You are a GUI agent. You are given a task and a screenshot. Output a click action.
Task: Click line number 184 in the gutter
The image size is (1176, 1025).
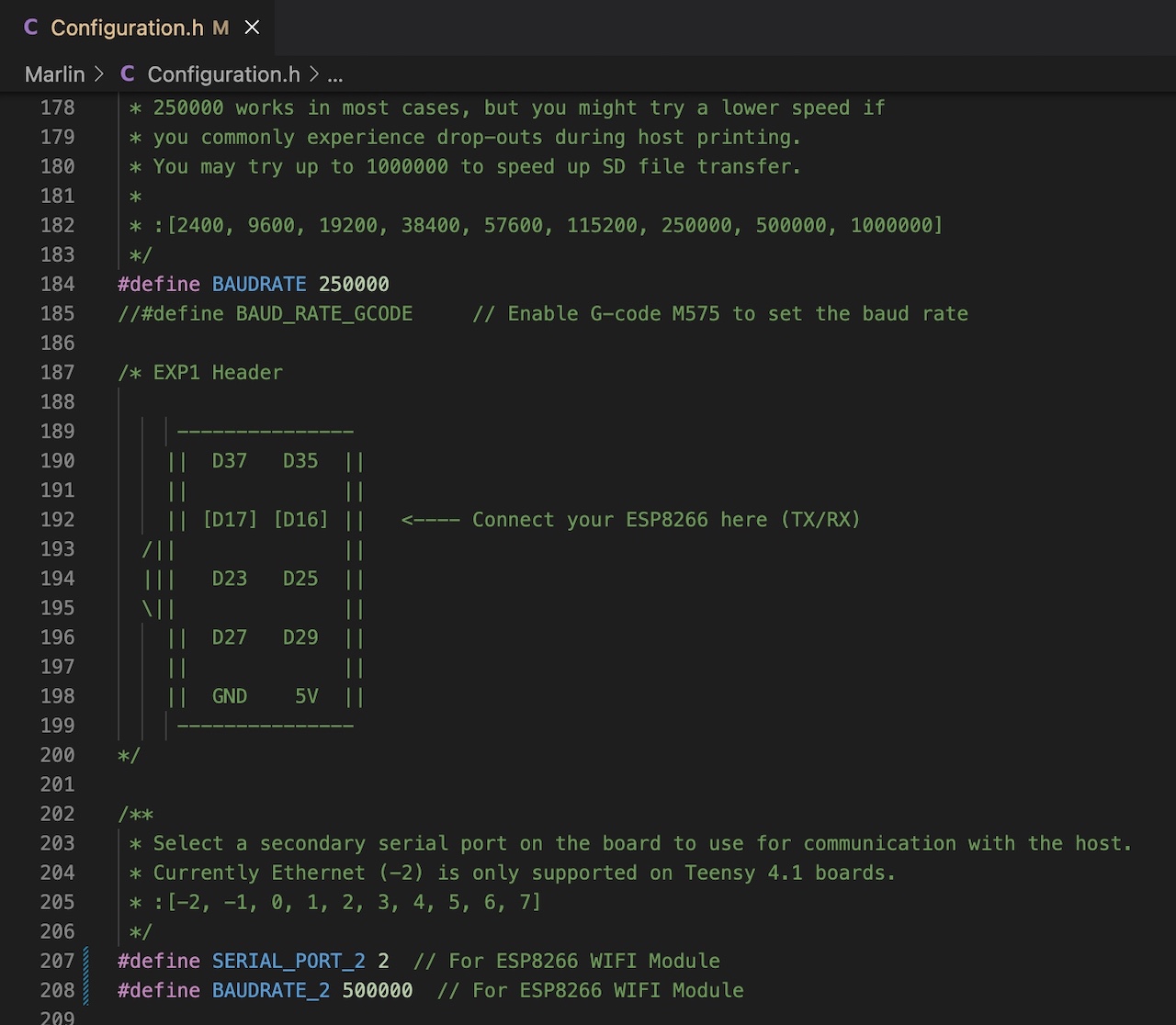coord(57,284)
